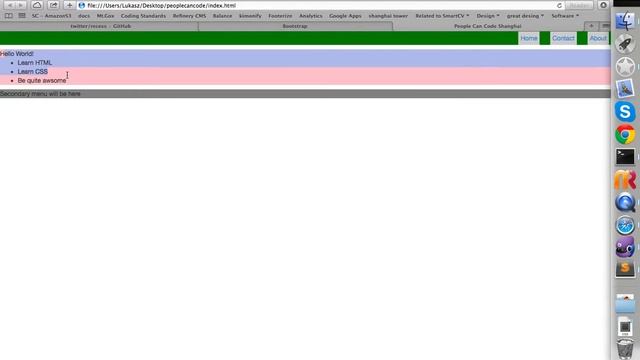Open the 'kimonify' bookmark
Viewport: 640px width, 360px height.
coord(250,16)
